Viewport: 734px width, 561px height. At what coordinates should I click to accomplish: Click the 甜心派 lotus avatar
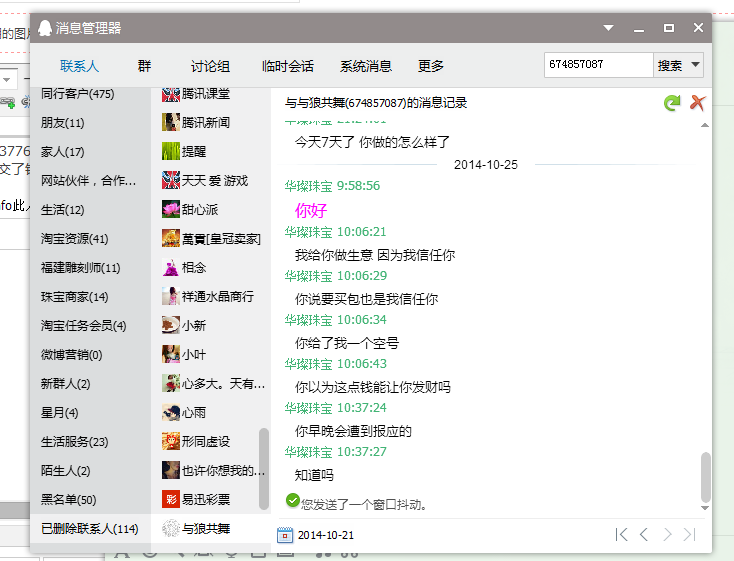(171, 209)
